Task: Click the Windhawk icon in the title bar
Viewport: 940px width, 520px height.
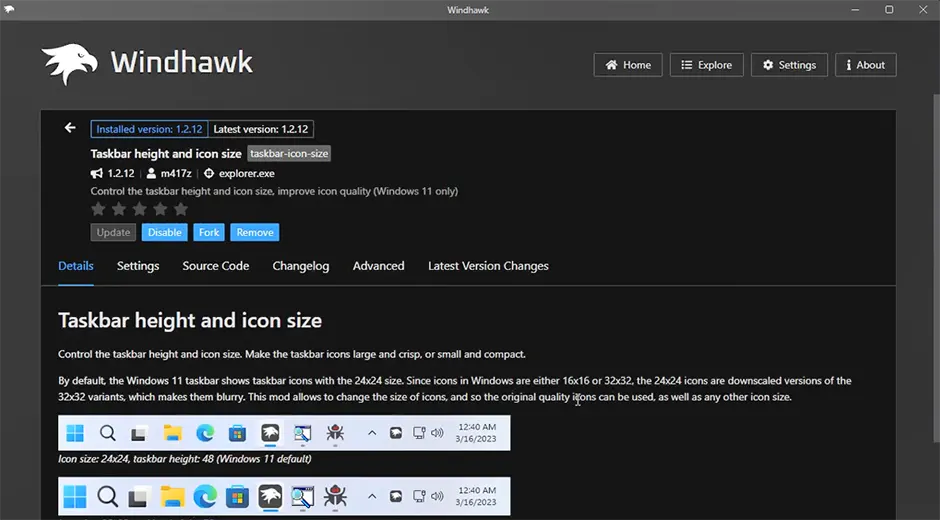Action: pos(9,10)
